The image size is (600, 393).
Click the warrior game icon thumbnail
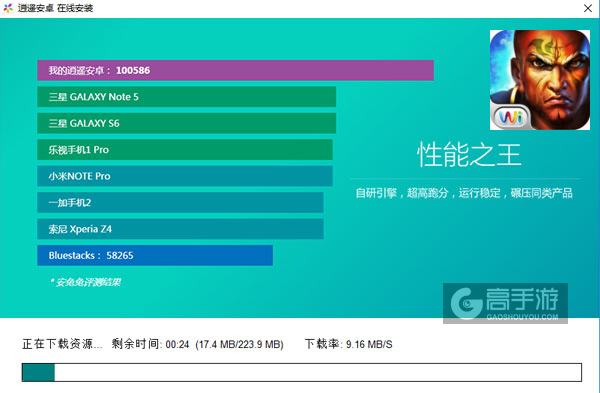[540, 80]
